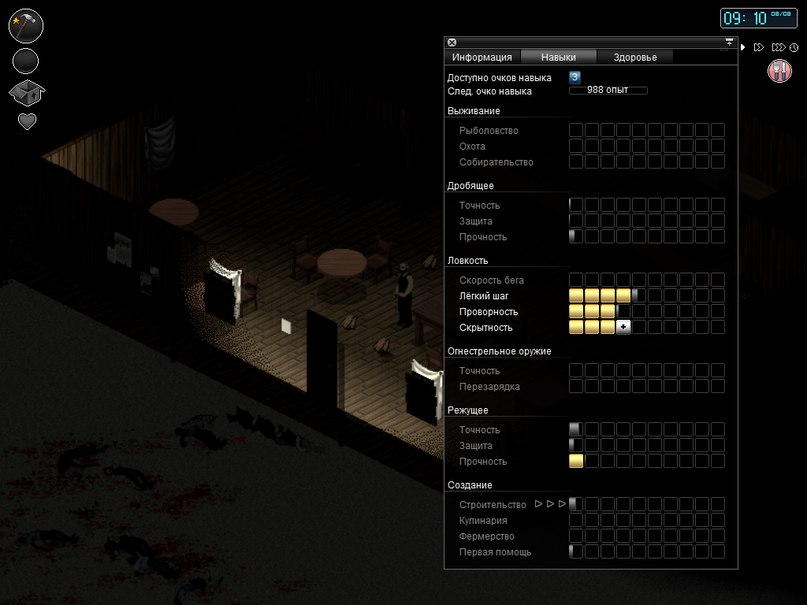Click the empty secondary item slot
807x605 pixels.
tap(26, 61)
